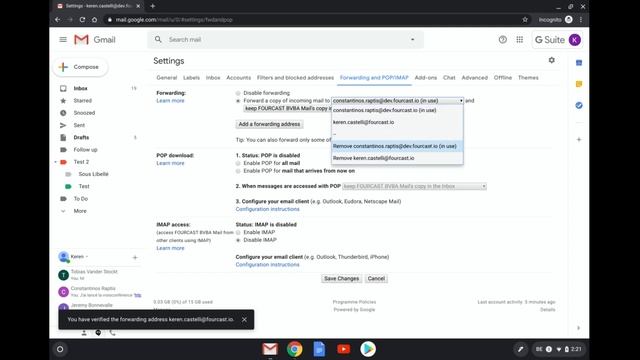Switch to the Themes tab

pos(528,78)
